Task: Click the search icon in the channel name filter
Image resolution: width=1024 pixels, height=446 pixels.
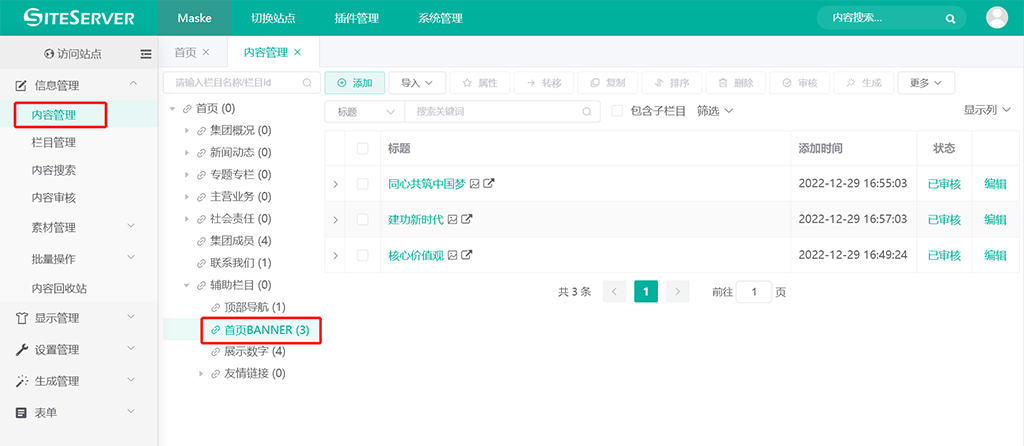Action: coord(308,83)
